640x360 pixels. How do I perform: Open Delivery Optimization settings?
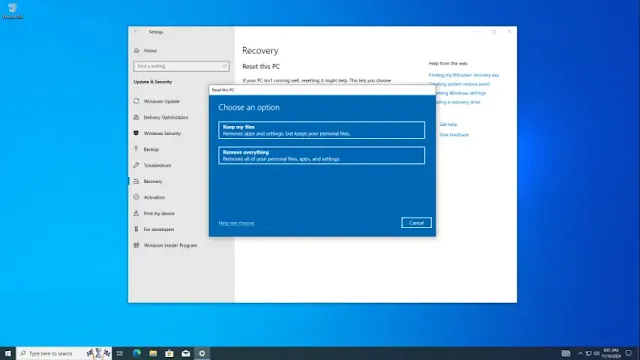166,117
